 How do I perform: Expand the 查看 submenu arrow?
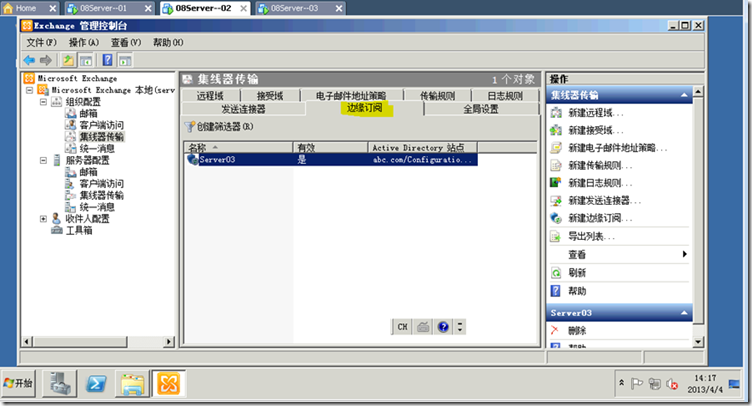coord(685,254)
